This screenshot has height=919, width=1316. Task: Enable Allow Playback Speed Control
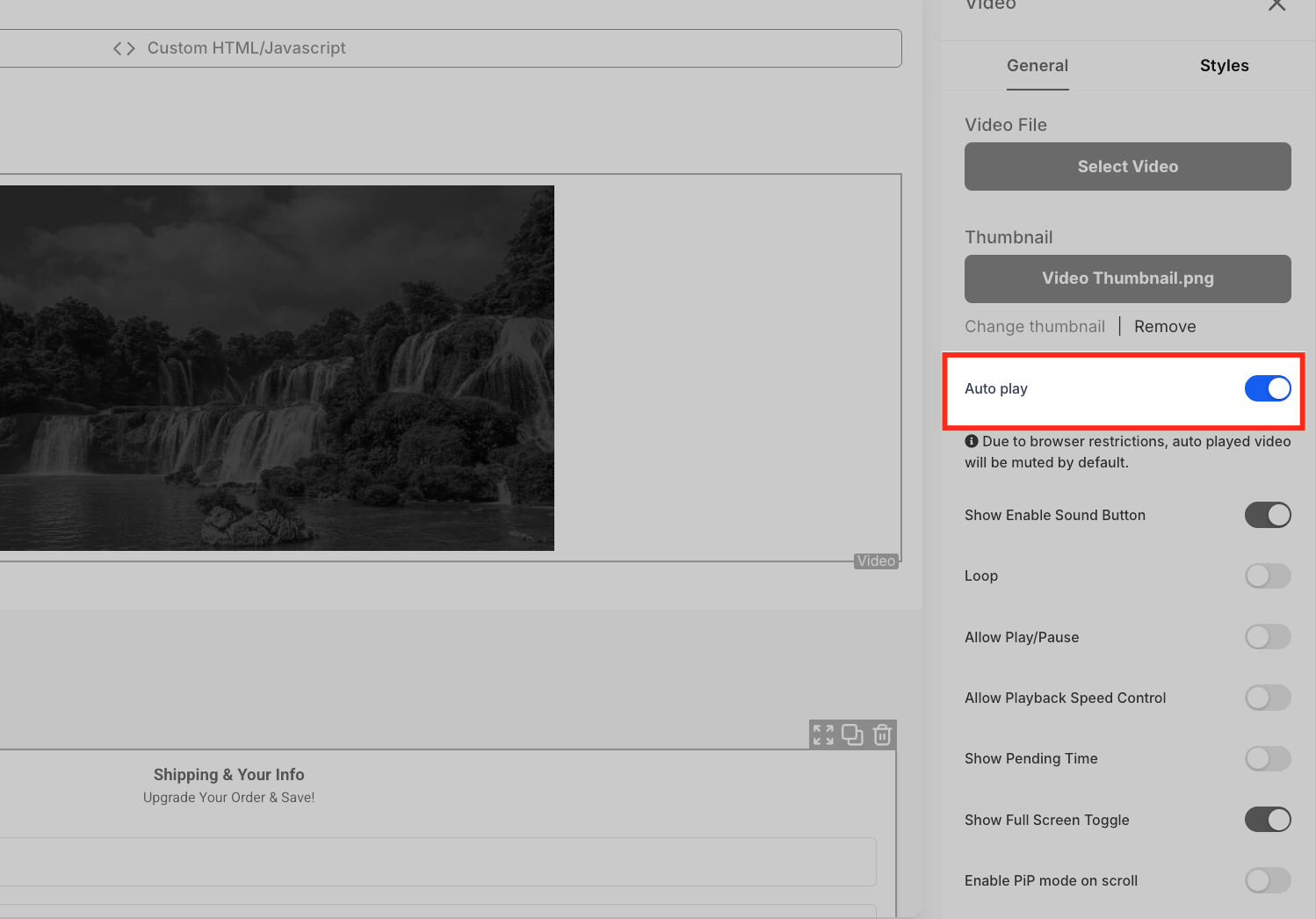pos(1268,698)
